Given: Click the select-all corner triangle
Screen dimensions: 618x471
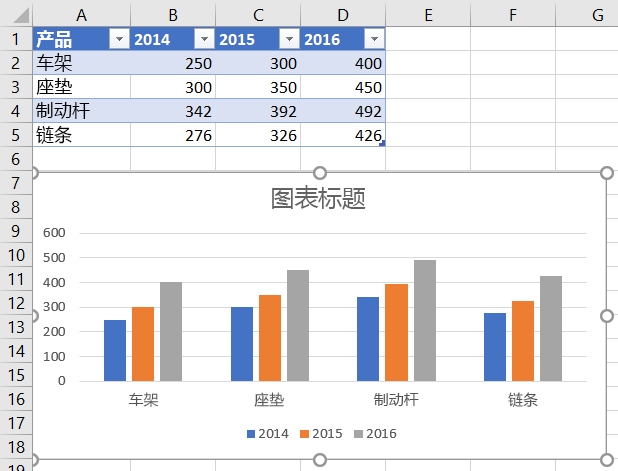Looking at the screenshot, I should pos(20,15).
